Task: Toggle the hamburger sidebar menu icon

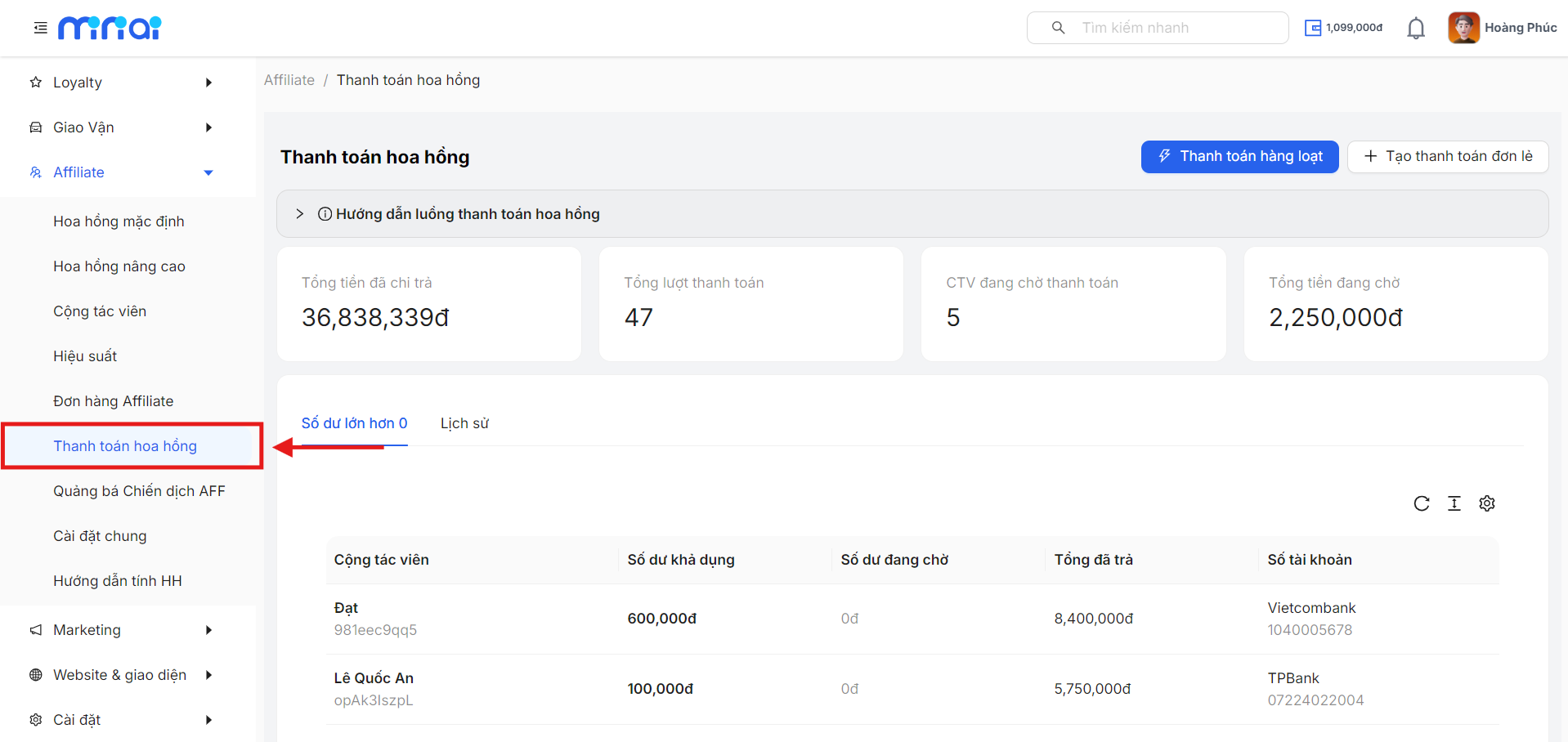Action: (40, 28)
